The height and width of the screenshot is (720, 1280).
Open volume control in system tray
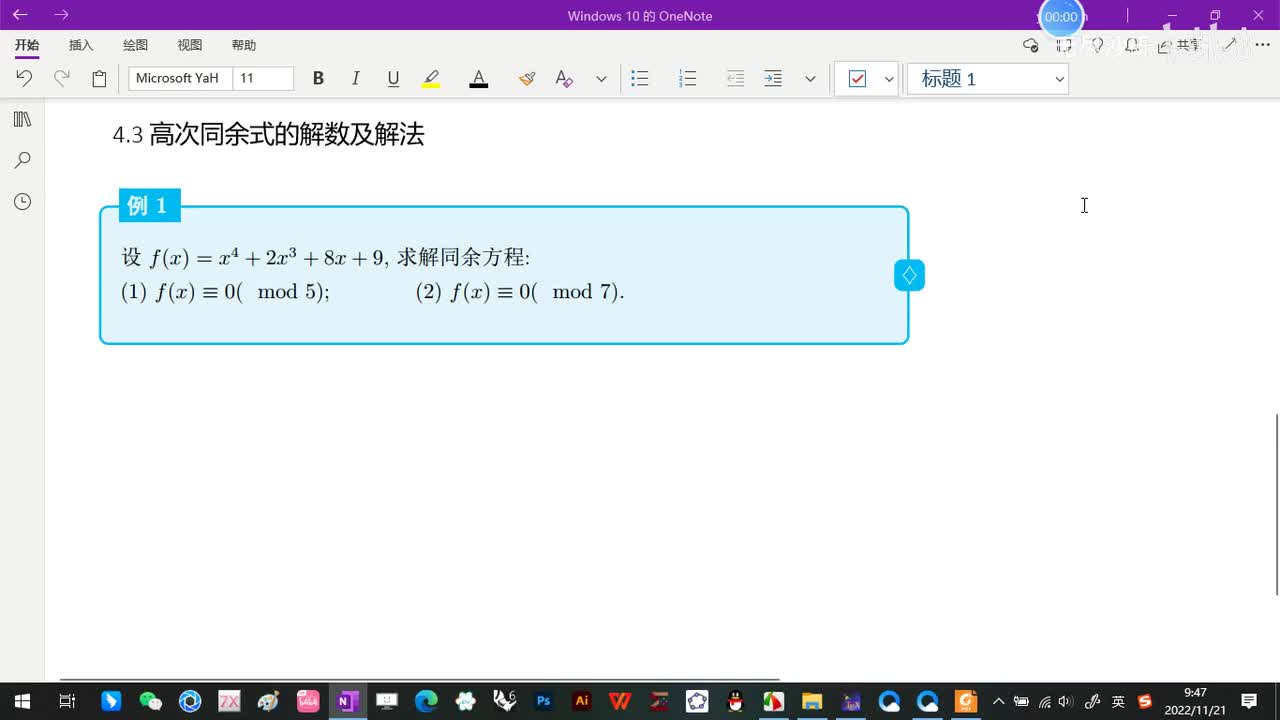click(x=1067, y=701)
